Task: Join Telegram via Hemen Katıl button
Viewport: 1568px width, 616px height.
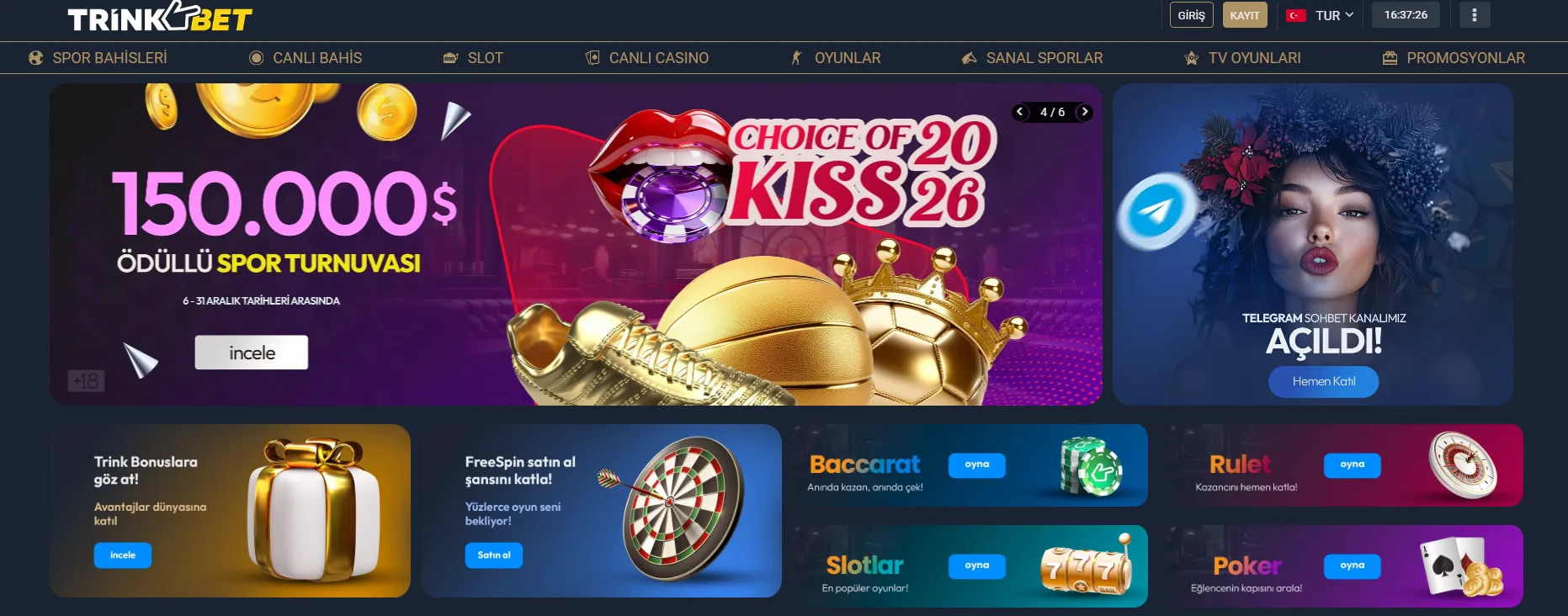Action: point(1323,381)
